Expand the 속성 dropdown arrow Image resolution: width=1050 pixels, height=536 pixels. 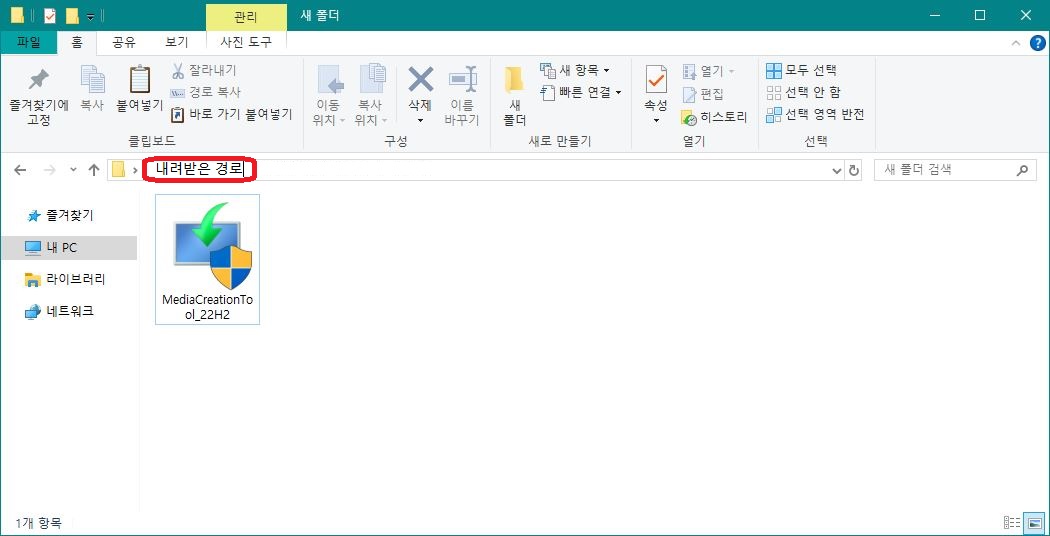click(656, 121)
